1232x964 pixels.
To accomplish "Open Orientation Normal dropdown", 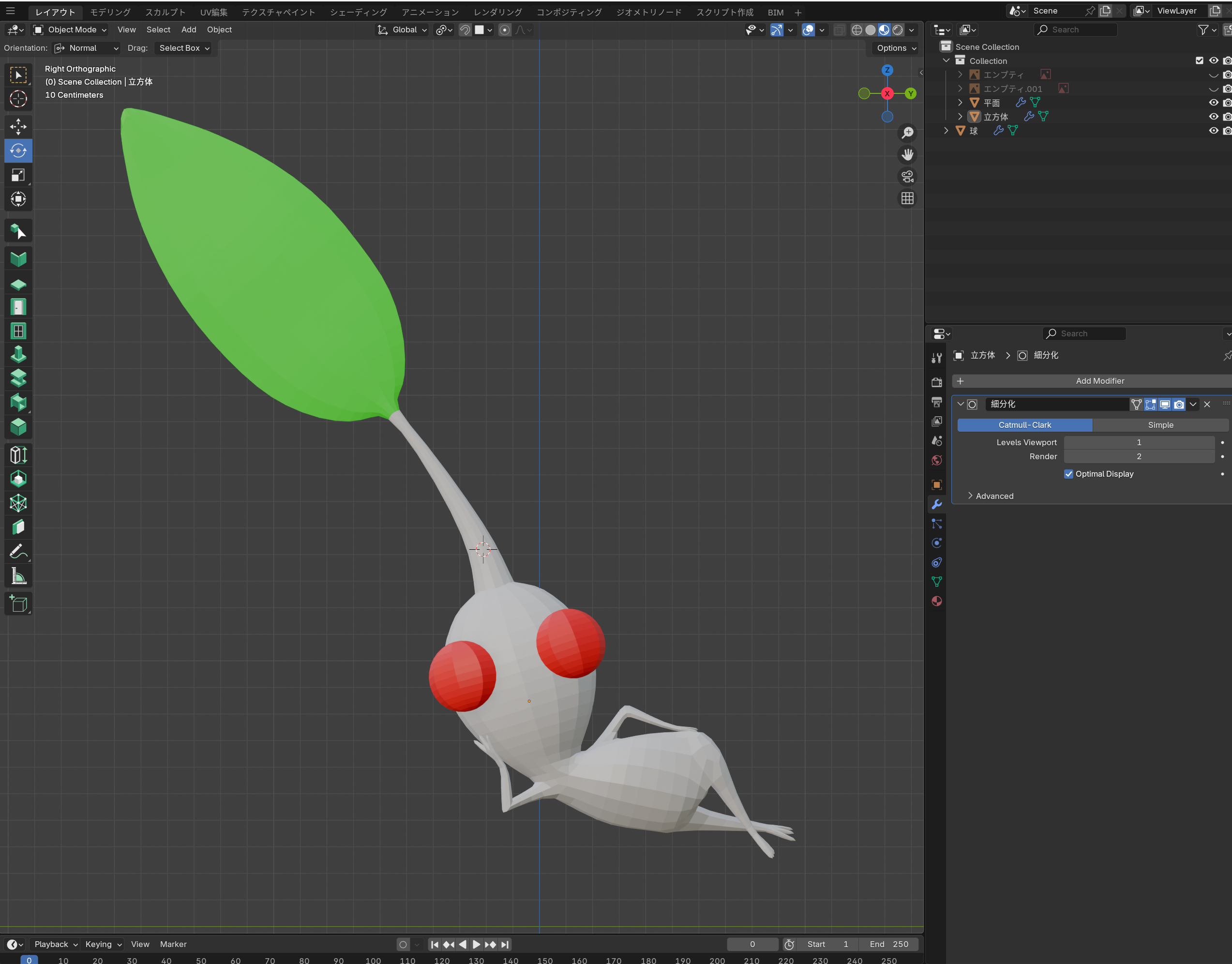I will (86, 48).
